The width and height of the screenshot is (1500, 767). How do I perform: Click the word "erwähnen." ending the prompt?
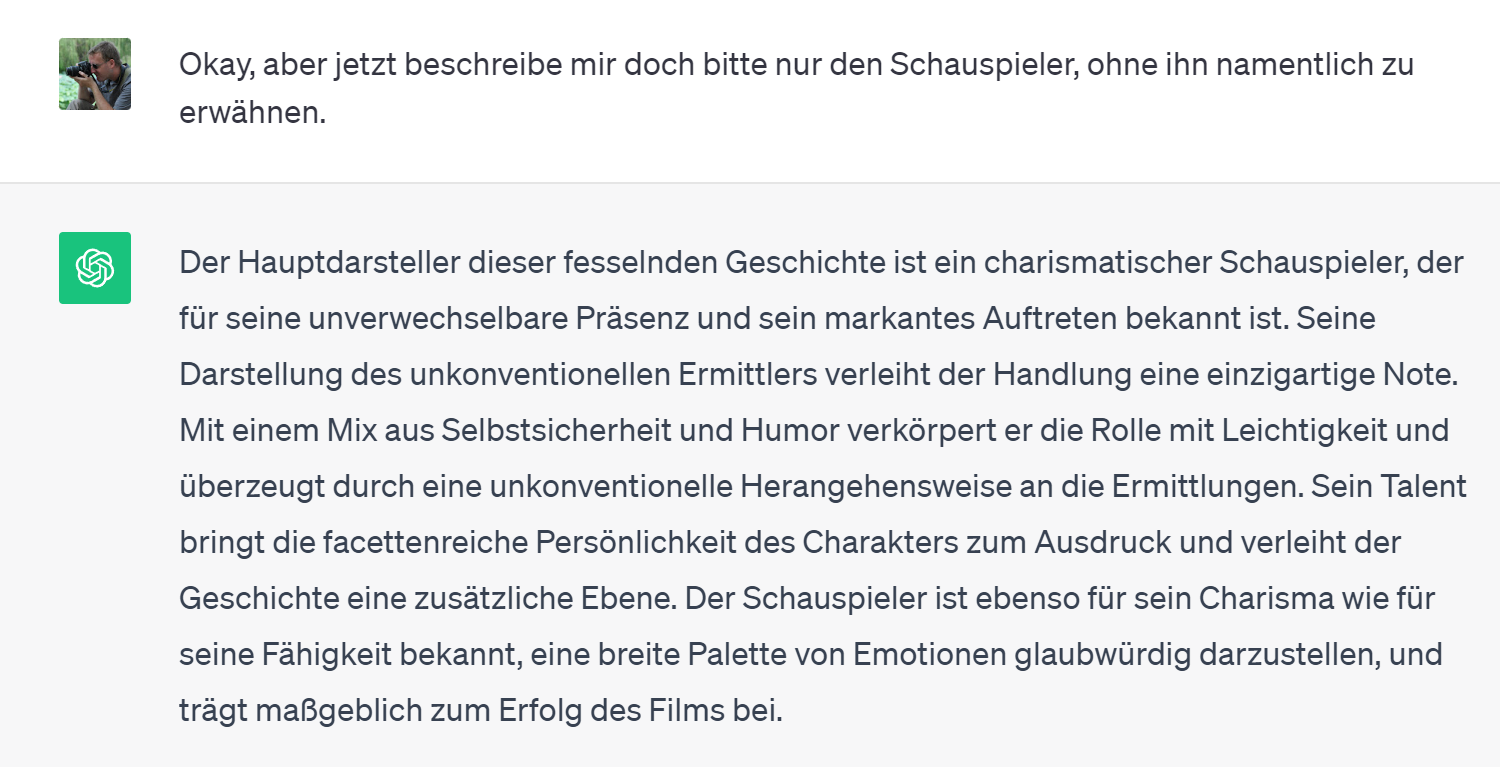253,113
